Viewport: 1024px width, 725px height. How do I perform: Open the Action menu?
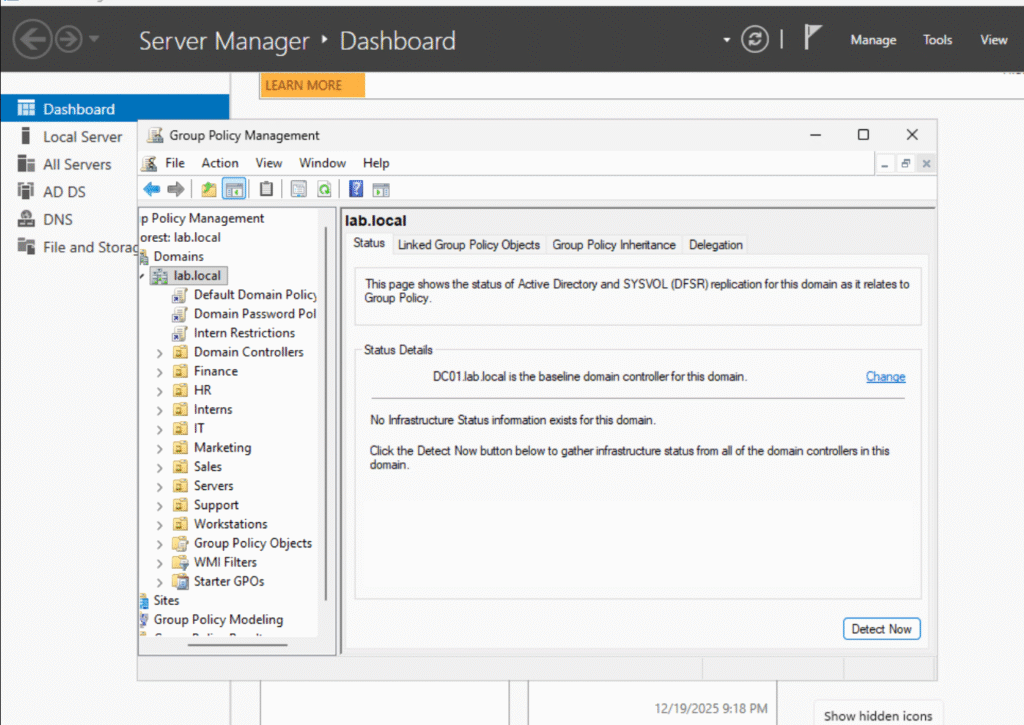(x=220, y=163)
